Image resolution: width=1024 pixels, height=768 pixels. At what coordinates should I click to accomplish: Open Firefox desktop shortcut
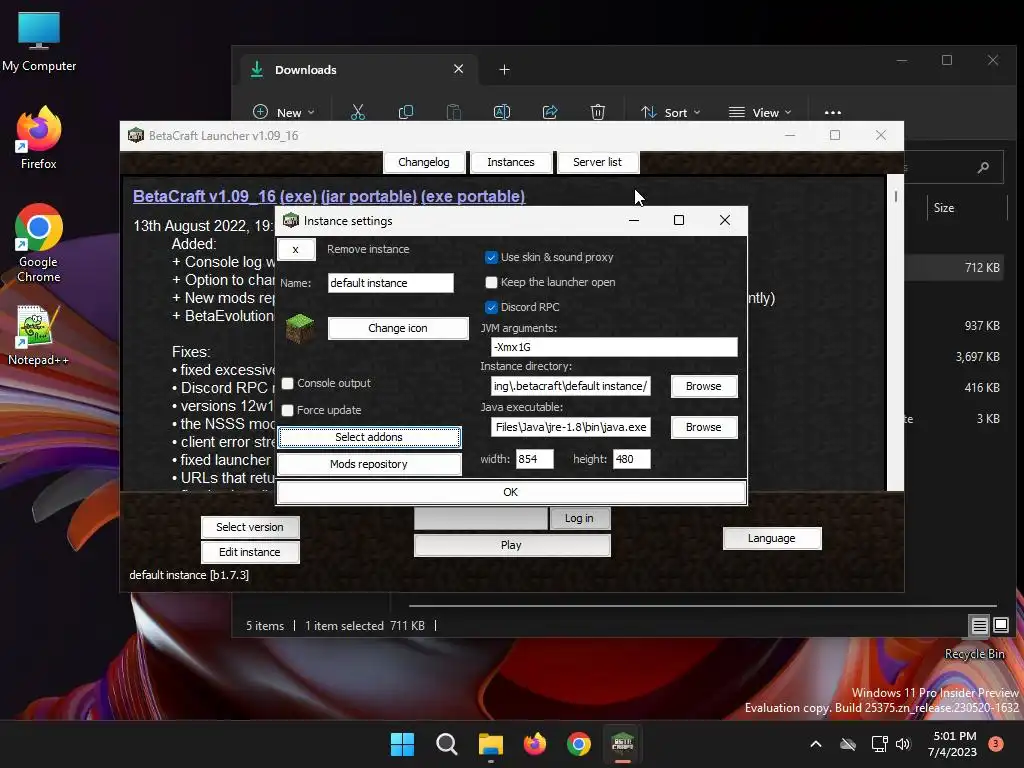tap(39, 138)
